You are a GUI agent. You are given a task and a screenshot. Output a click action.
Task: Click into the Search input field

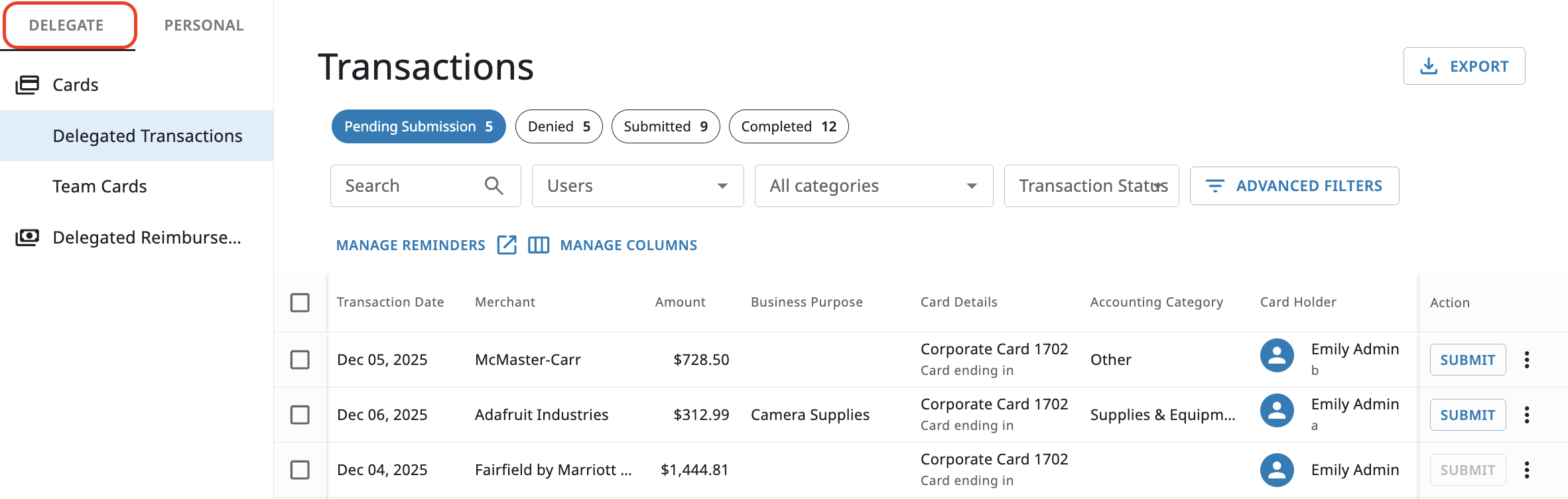pos(408,186)
